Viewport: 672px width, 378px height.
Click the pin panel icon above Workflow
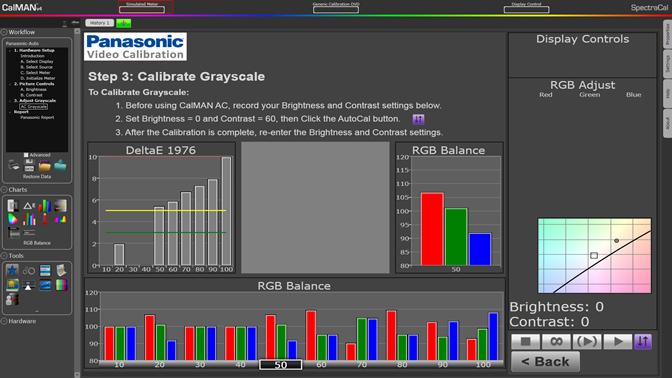pyautogui.click(x=65, y=24)
